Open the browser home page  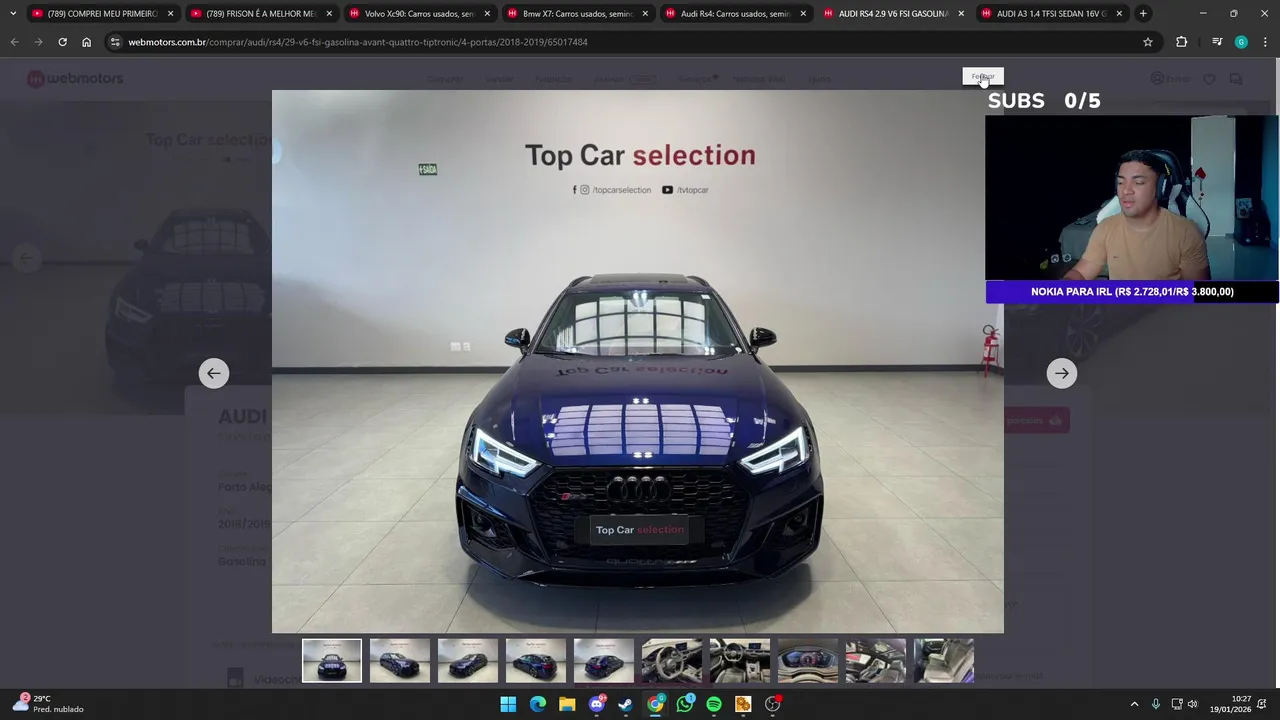[86, 42]
